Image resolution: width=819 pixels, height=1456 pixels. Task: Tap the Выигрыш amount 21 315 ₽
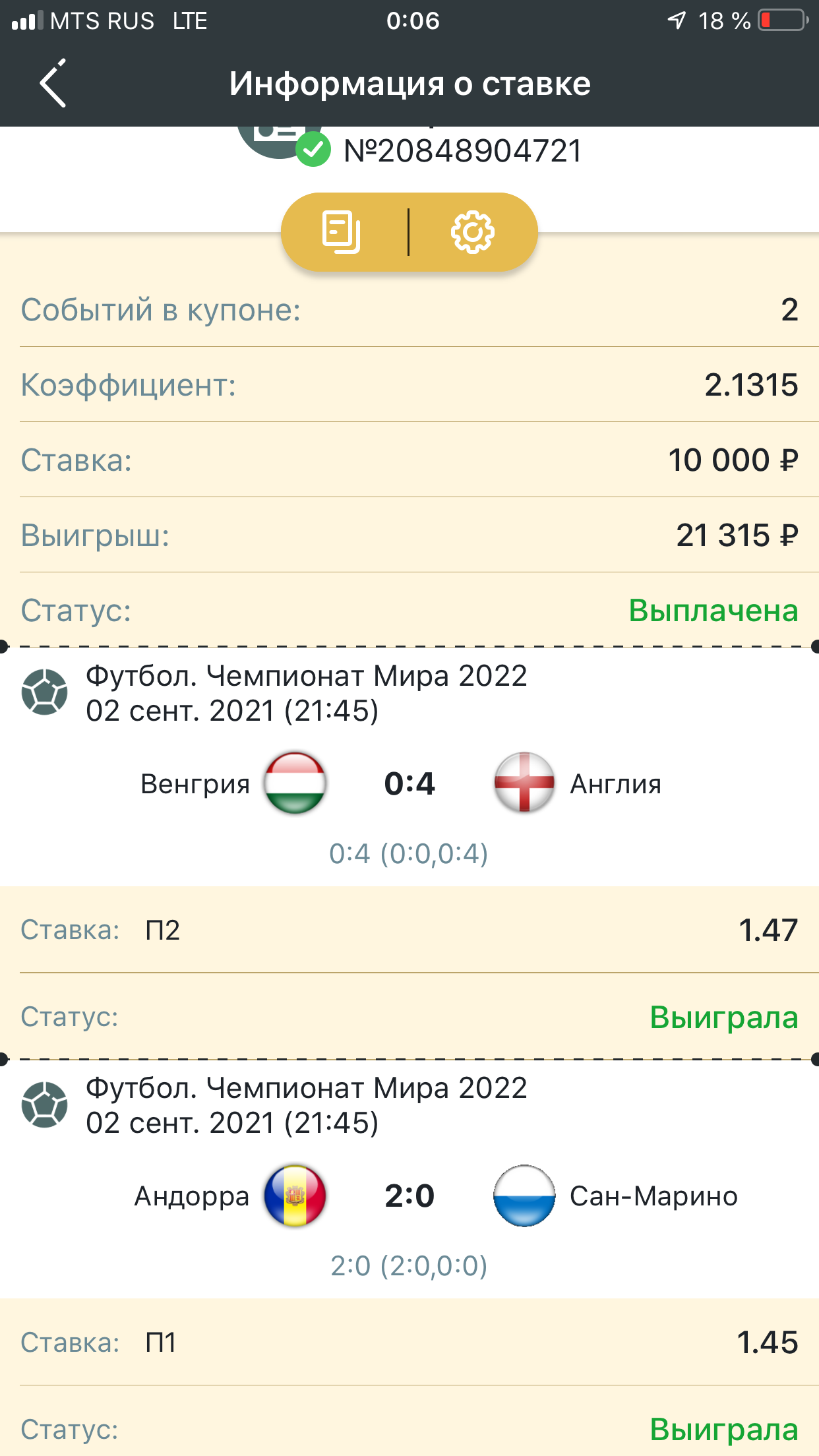point(737,535)
